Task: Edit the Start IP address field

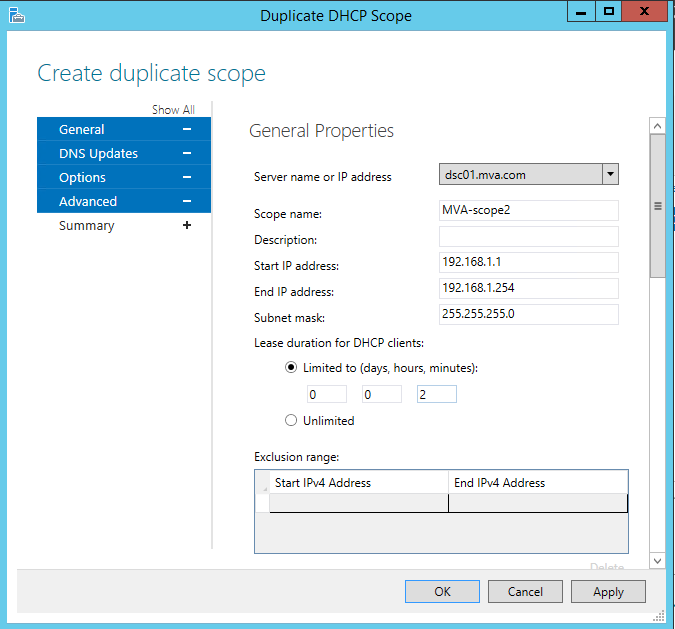Action: 529,262
